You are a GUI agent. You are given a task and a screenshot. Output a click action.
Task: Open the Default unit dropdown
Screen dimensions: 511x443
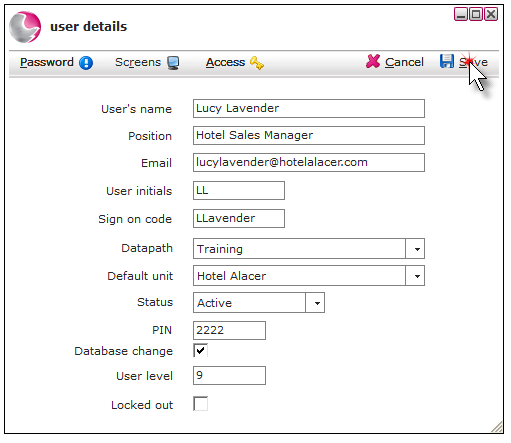coord(415,276)
